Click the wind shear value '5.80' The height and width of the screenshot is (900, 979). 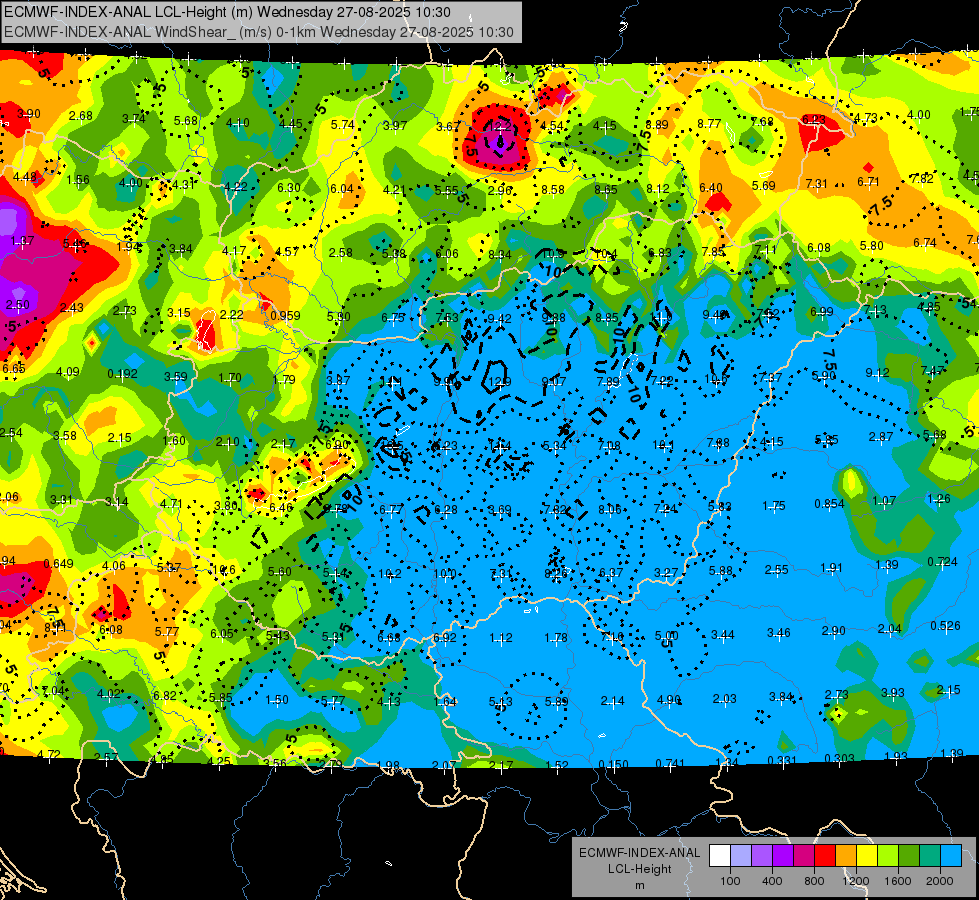[x=872, y=245]
